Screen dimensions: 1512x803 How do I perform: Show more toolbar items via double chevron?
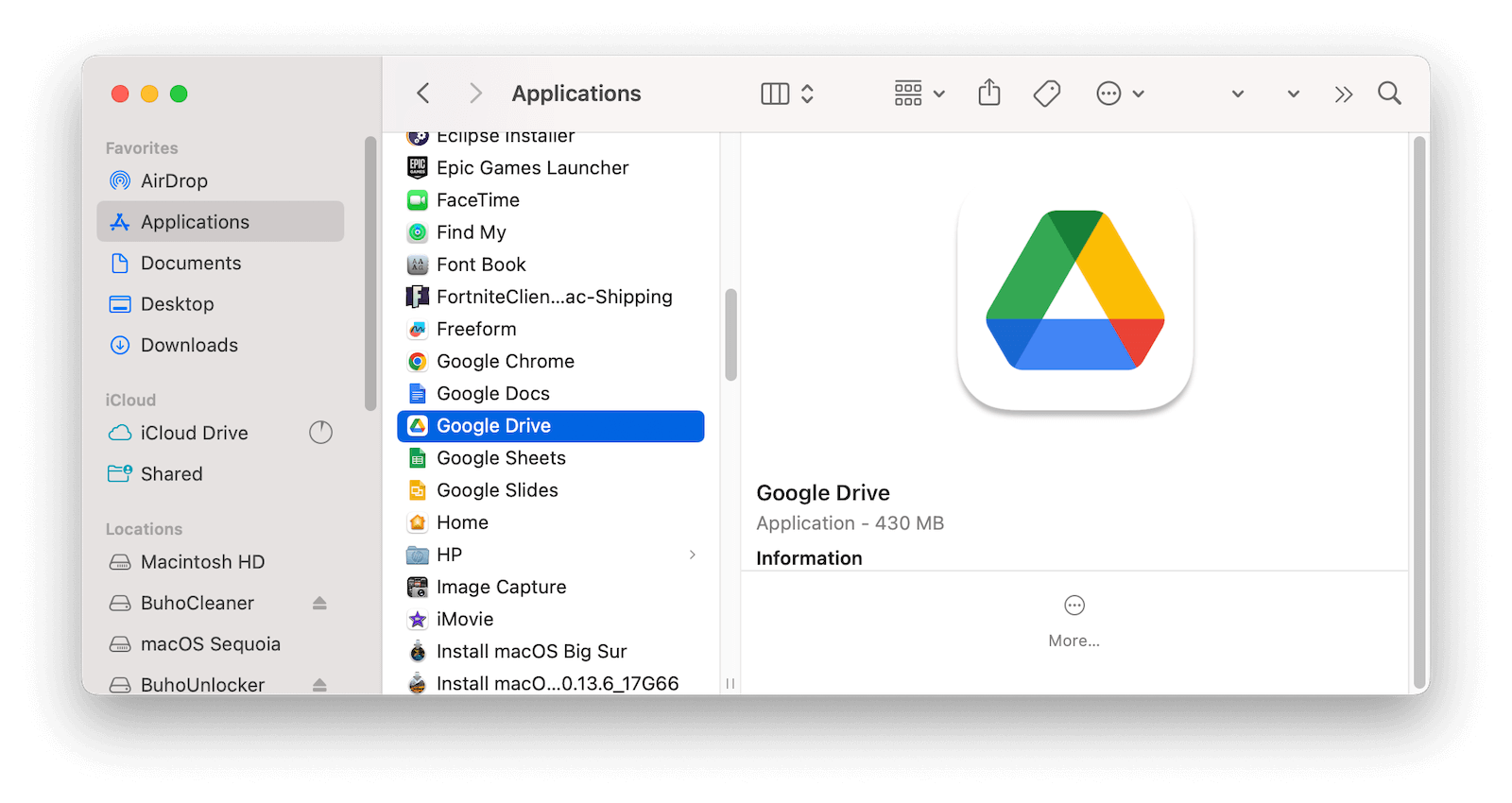[1344, 94]
